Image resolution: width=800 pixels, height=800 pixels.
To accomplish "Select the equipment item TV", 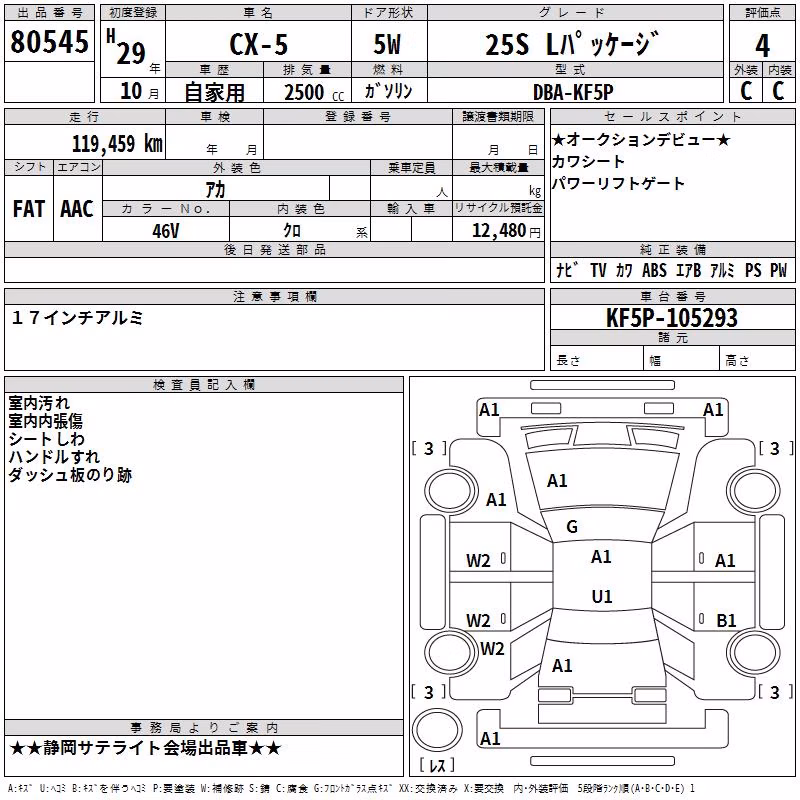I will coord(598,270).
